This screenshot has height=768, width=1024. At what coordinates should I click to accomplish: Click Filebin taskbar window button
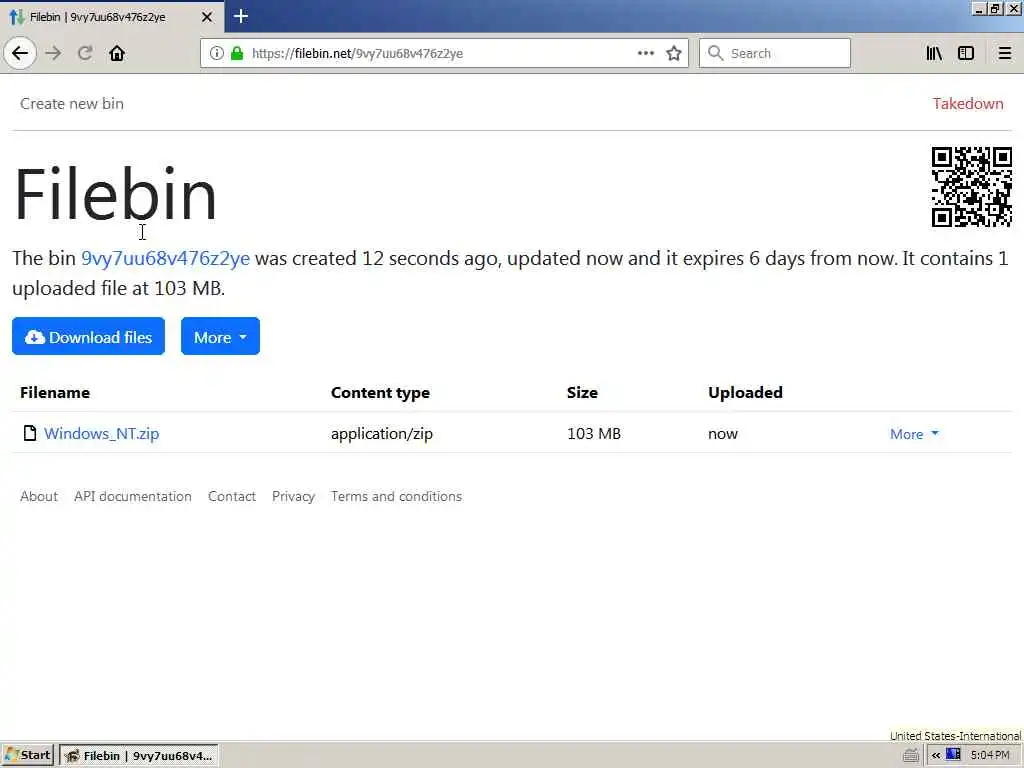click(x=138, y=756)
